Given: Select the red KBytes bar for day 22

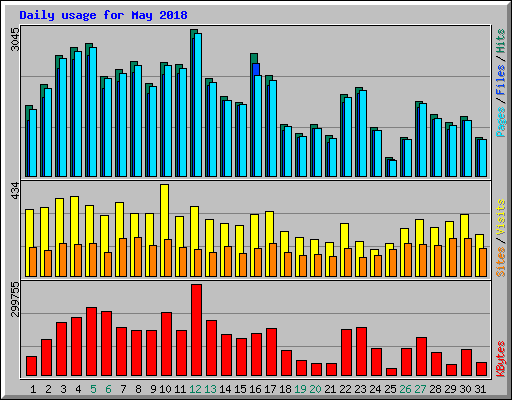Looking at the screenshot, I should 346,353.
